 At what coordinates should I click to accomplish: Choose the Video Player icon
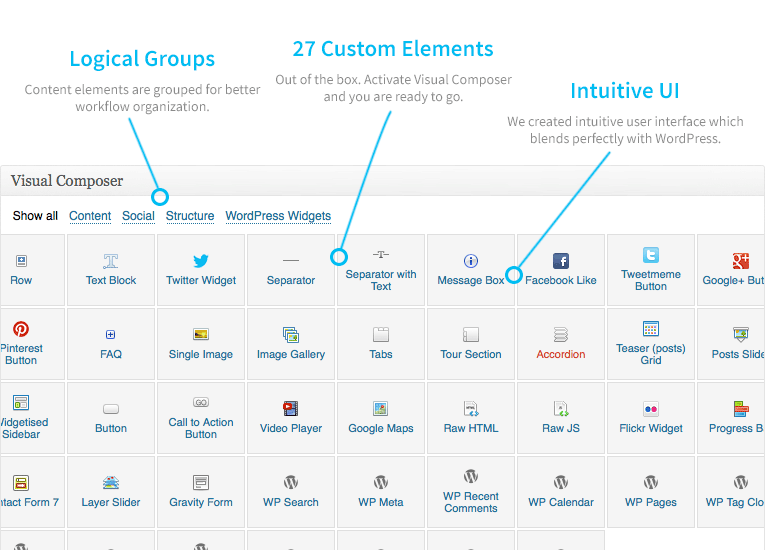291,408
